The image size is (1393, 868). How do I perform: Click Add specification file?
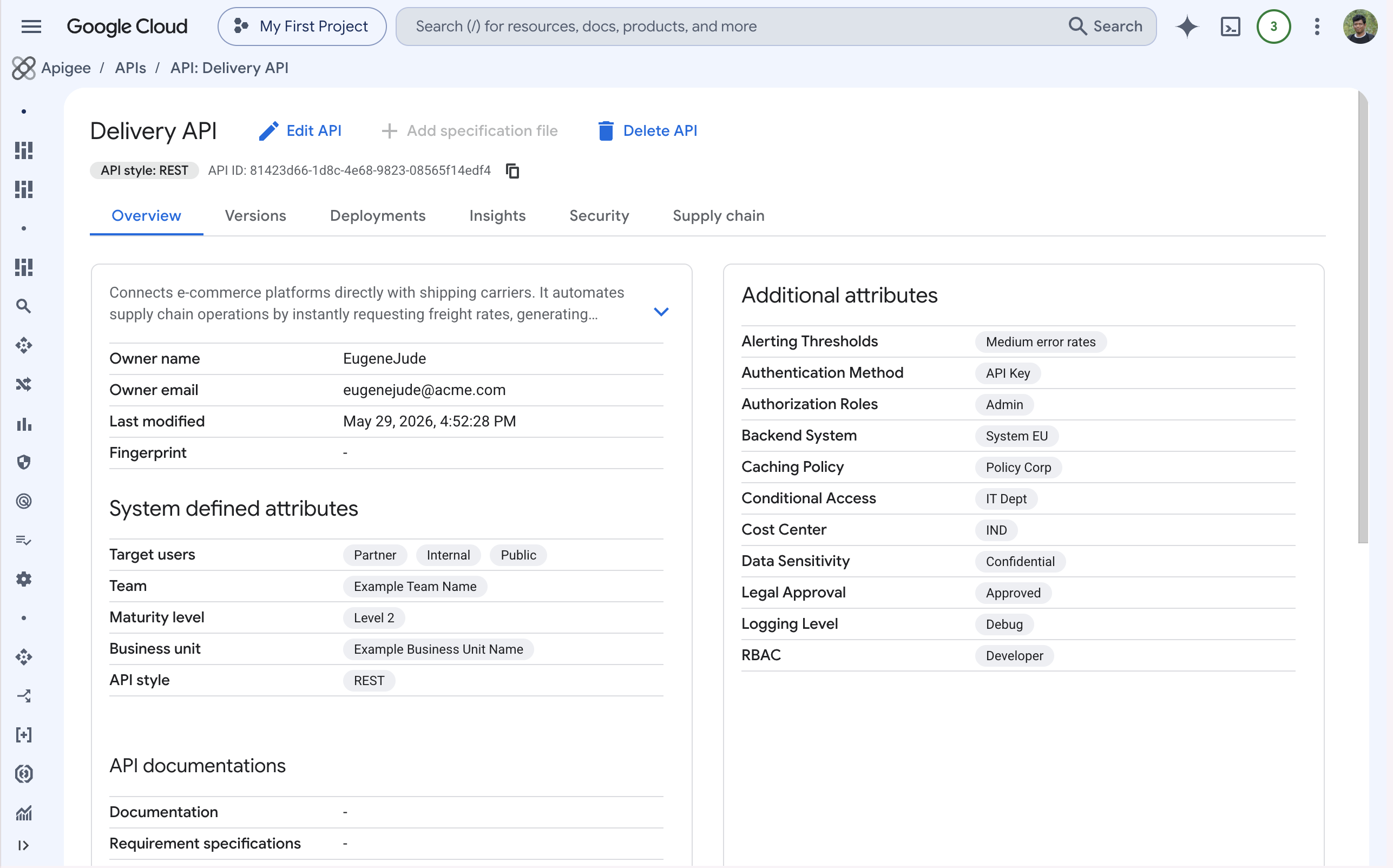tap(470, 131)
